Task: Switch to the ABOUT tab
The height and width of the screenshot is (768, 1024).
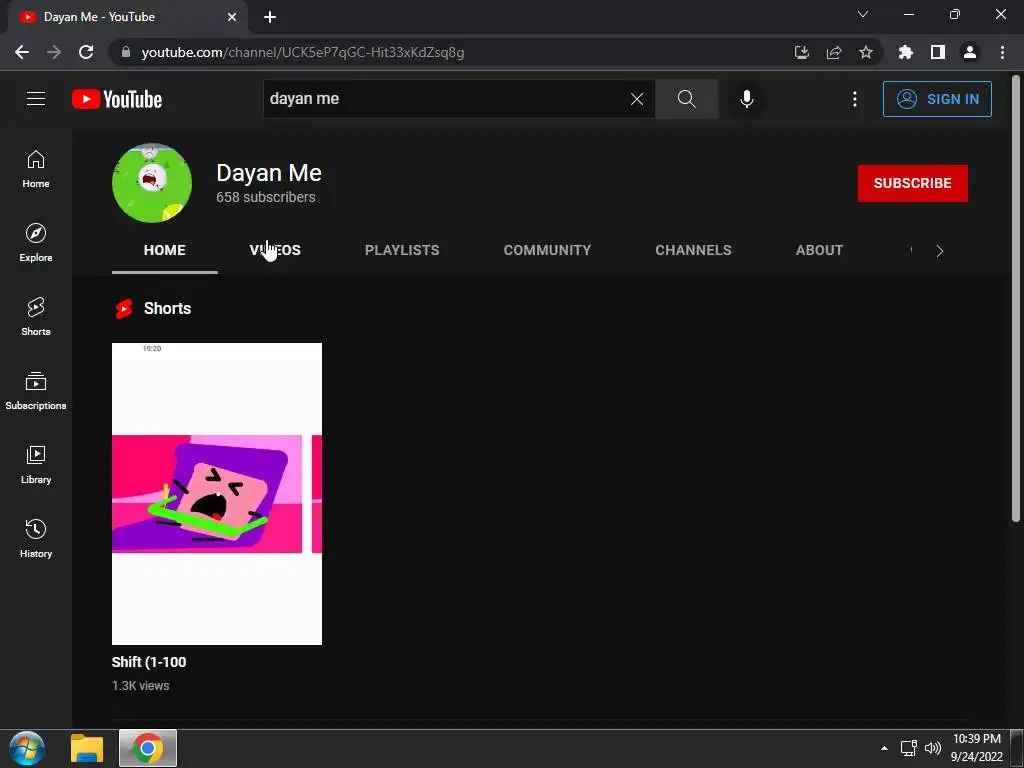Action: pyautogui.click(x=820, y=250)
